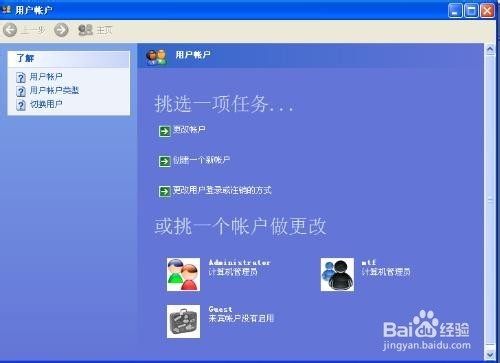Select the Guest account suitcase picture
The height and width of the screenshot is (363, 500).
pyautogui.click(x=184, y=321)
